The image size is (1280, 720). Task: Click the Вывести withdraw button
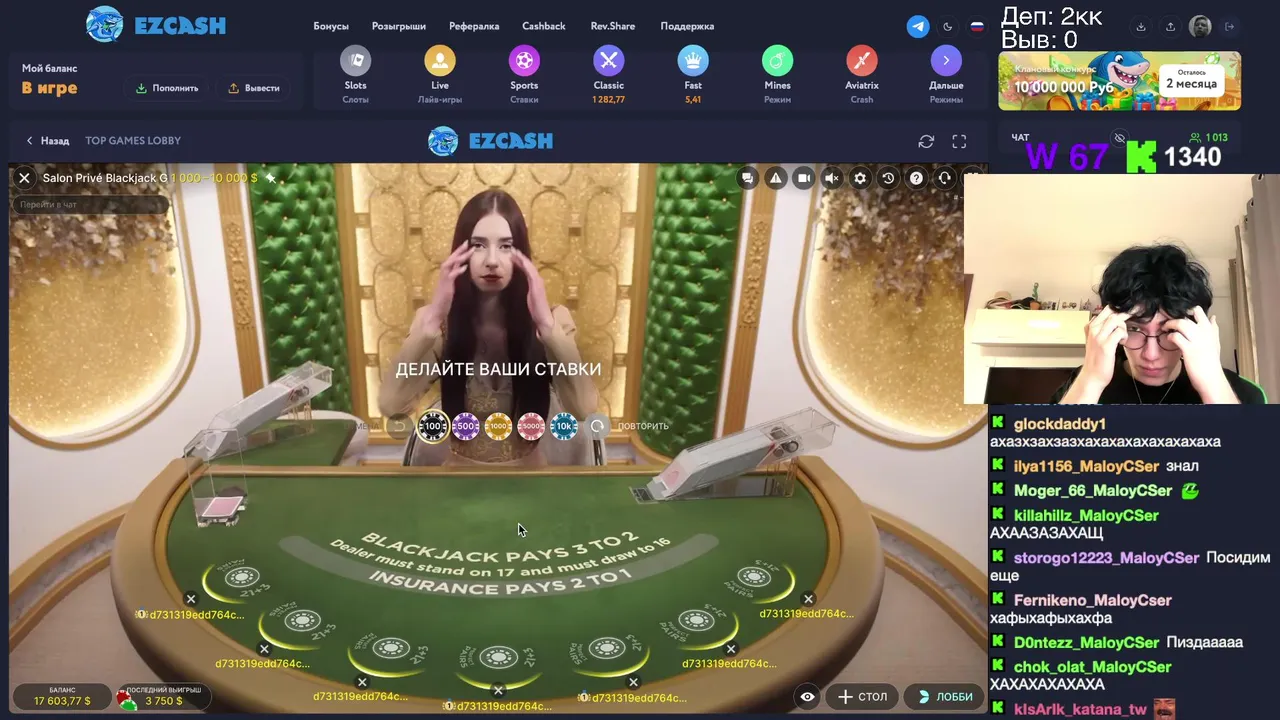(x=254, y=88)
